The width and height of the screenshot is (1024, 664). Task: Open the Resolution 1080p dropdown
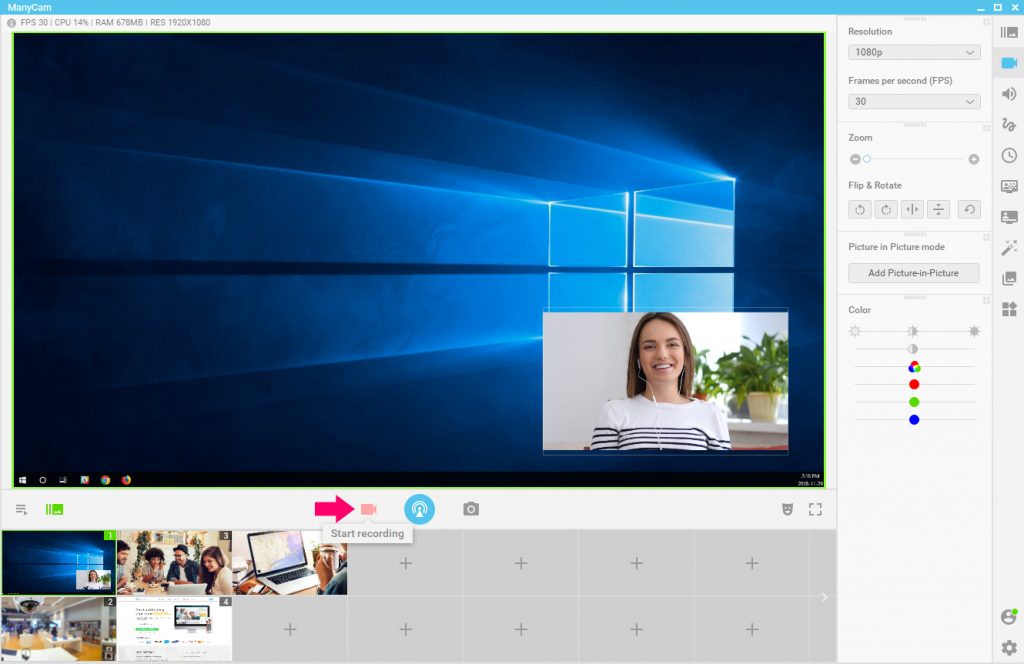point(913,52)
